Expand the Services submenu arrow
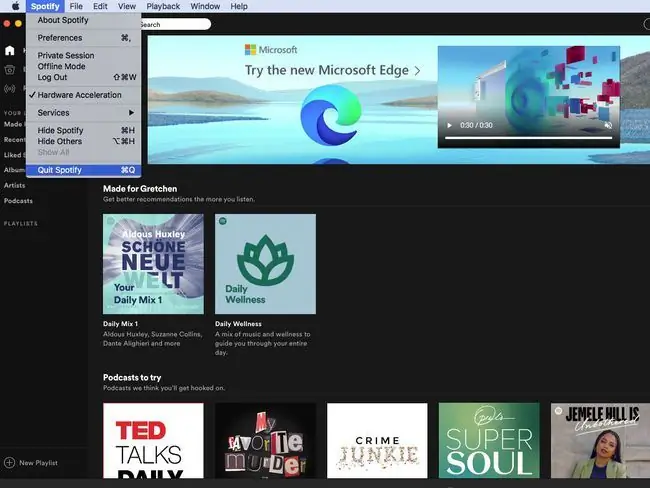 (131, 113)
